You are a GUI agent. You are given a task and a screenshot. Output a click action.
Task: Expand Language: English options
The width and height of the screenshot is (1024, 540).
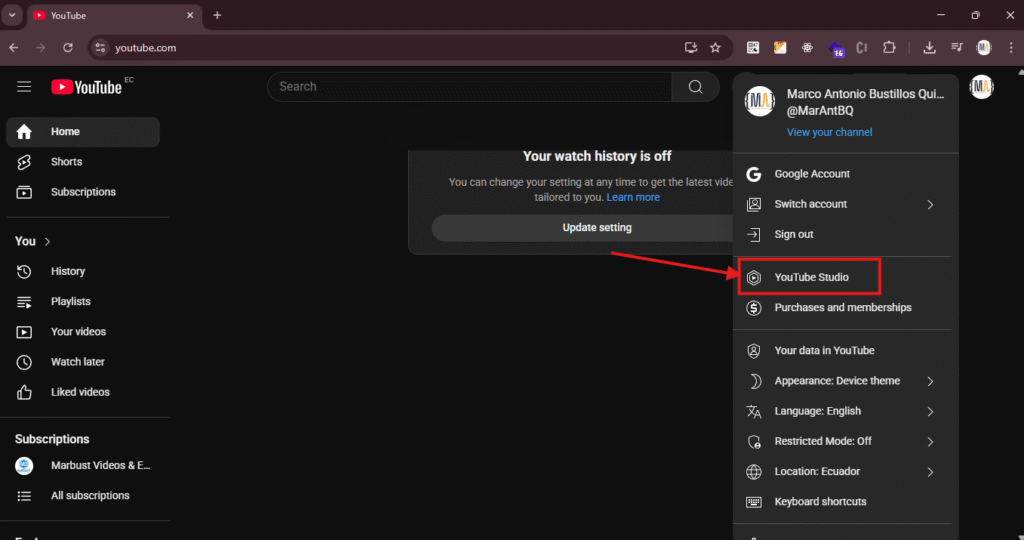pos(842,411)
